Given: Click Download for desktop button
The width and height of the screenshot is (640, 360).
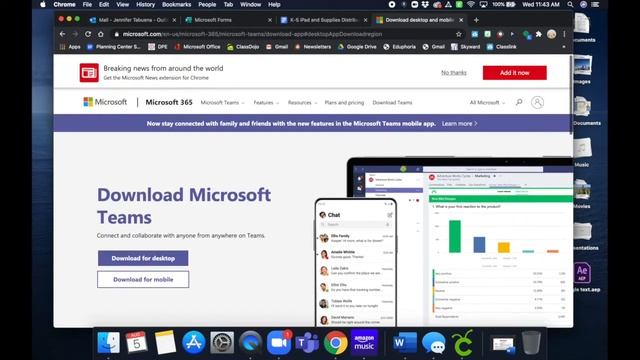Looking at the screenshot, I should pyautogui.click(x=143, y=258).
